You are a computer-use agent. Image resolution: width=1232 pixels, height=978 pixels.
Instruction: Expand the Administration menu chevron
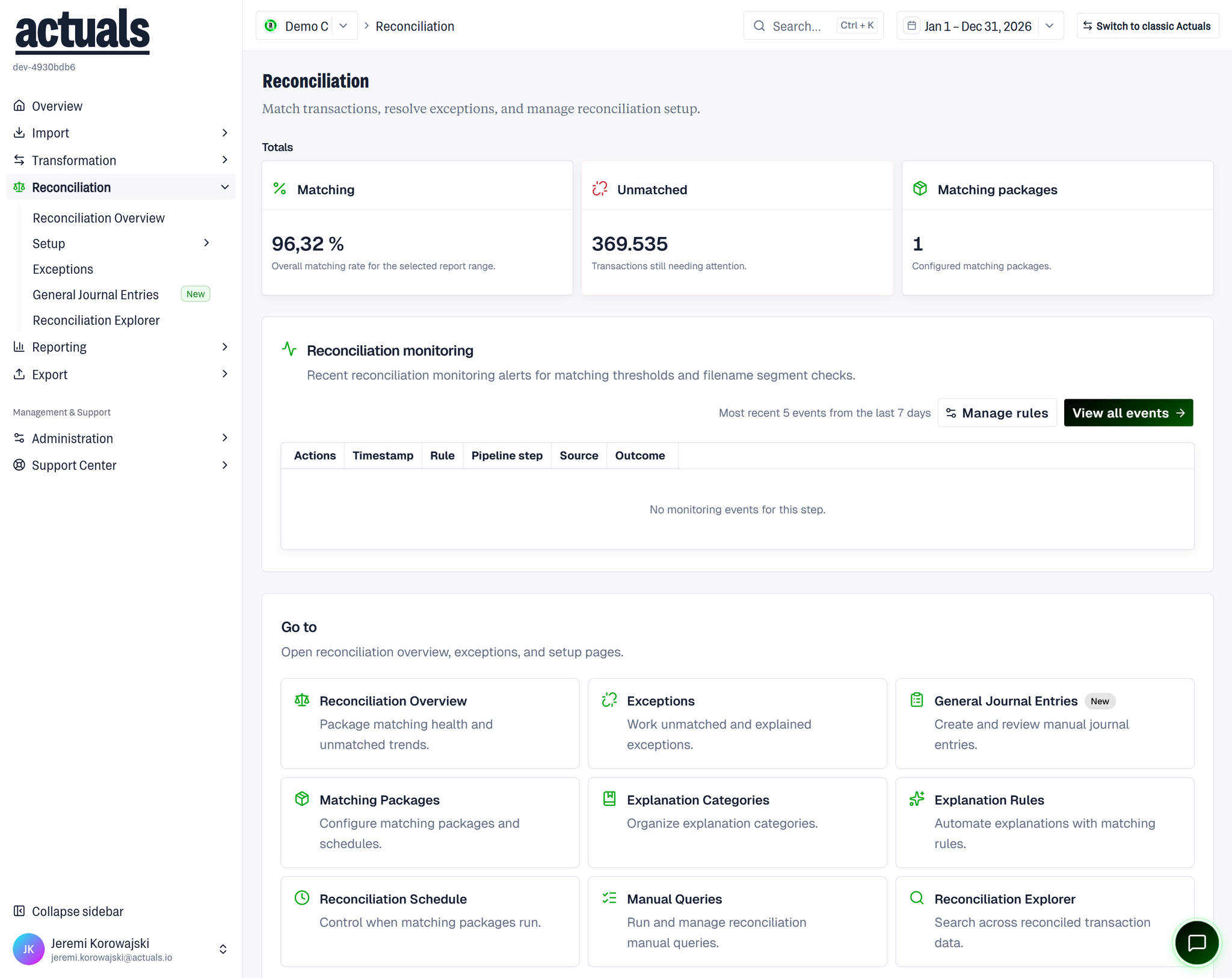pos(225,438)
